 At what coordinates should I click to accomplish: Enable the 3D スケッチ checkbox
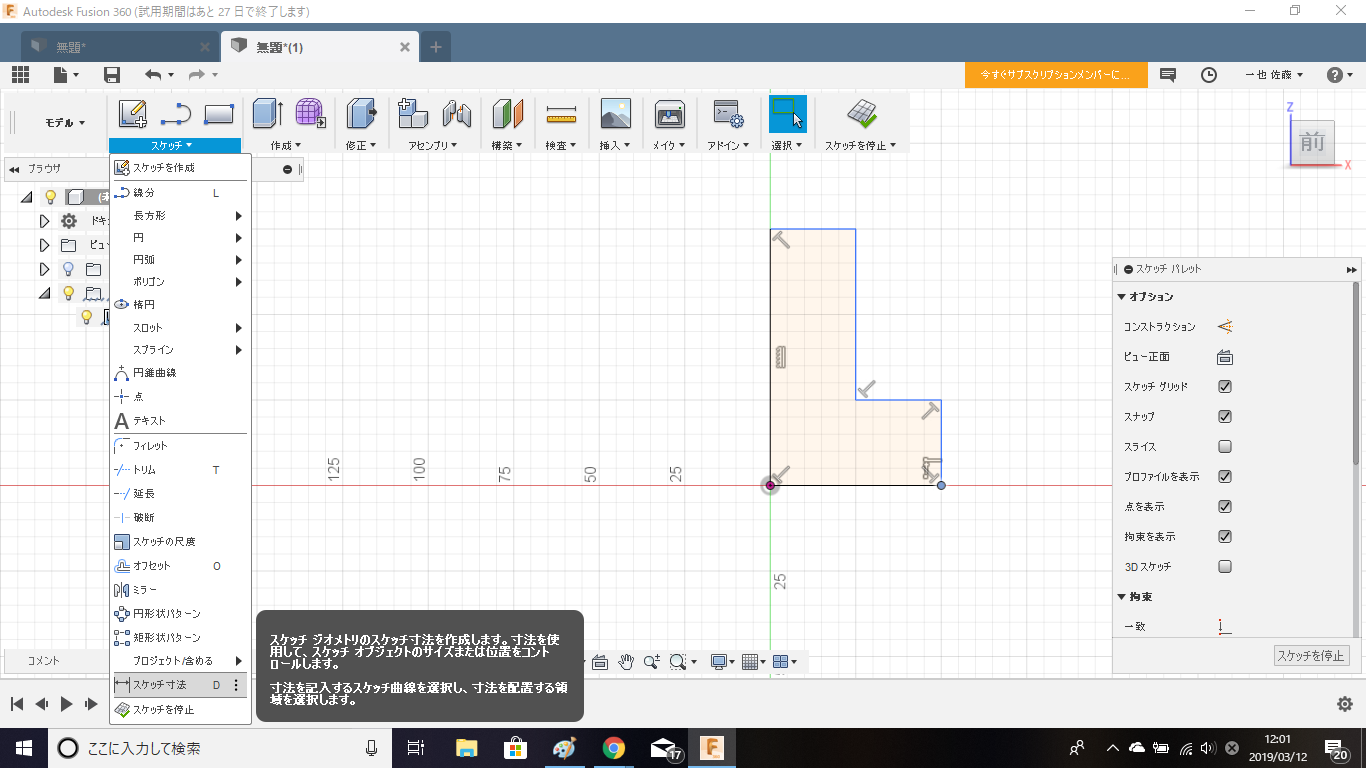pos(1225,567)
